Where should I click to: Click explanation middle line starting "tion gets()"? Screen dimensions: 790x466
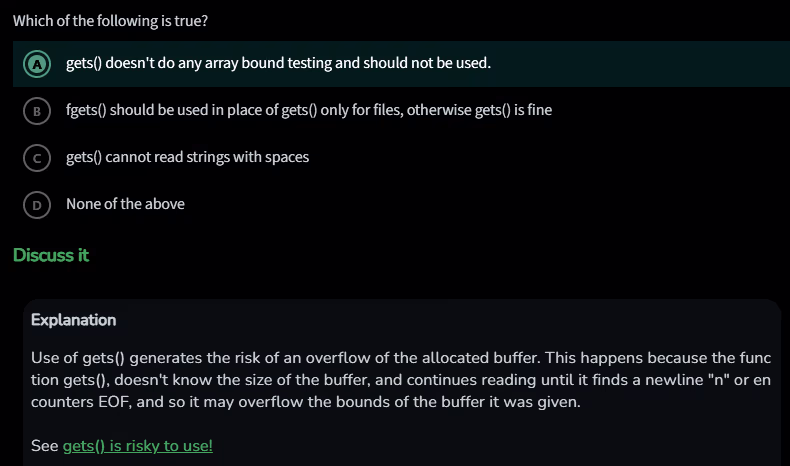(x=400, y=380)
